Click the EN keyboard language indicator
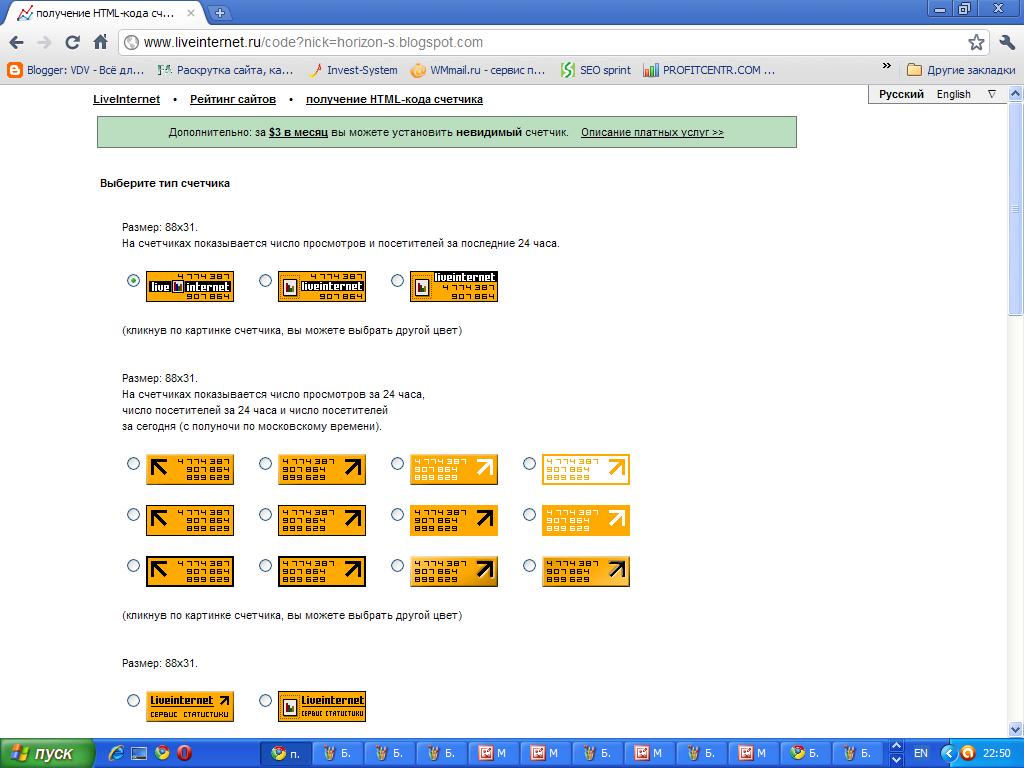 click(x=921, y=754)
